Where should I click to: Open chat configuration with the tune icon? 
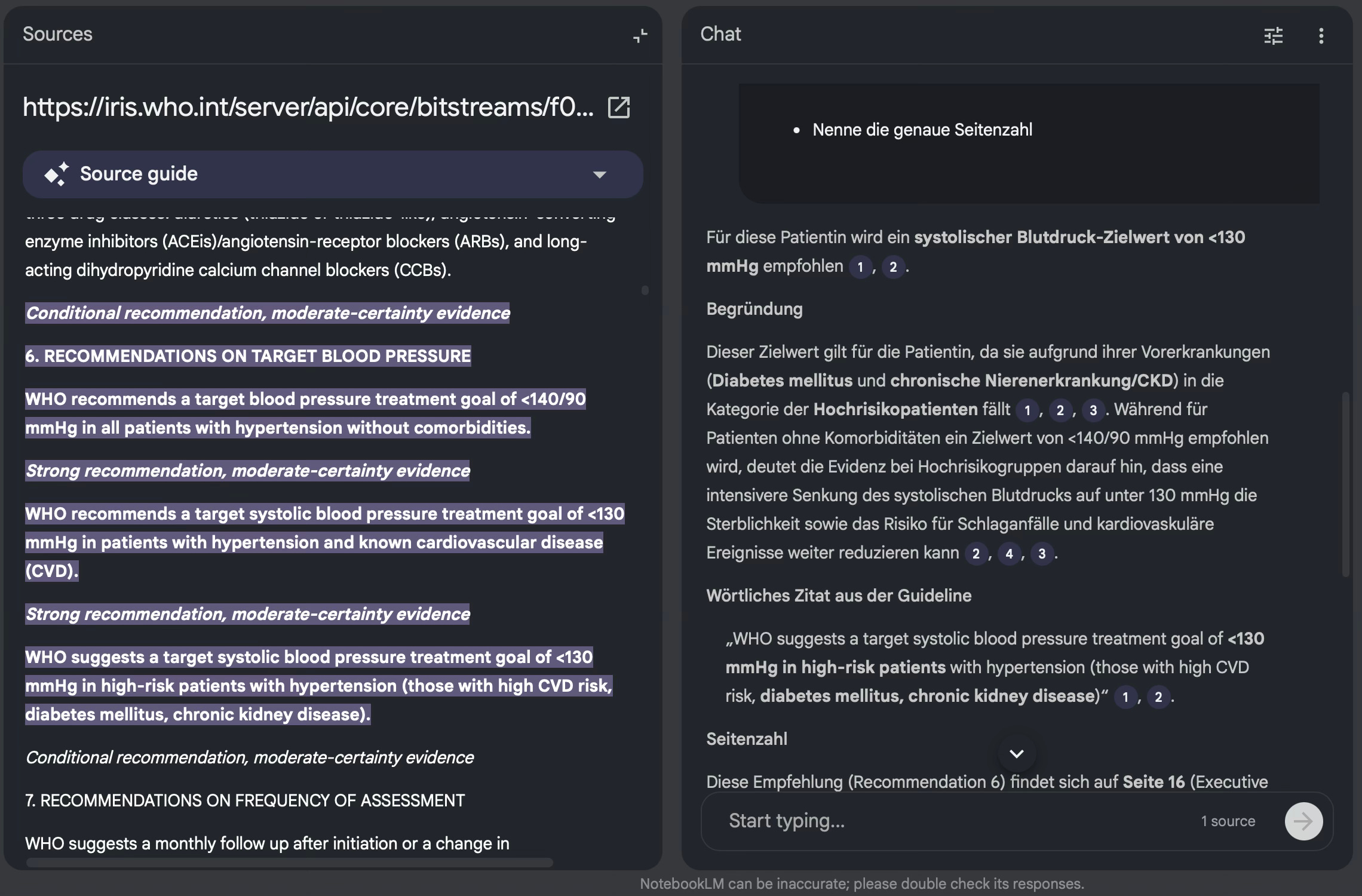pos(1273,36)
